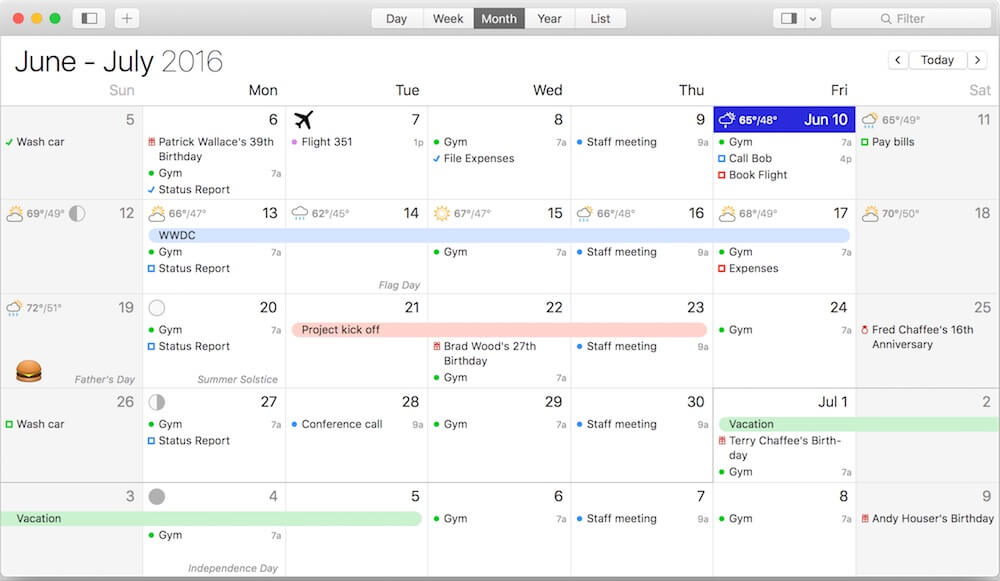
Task: Toggle the right inspector panel icon
Action: click(x=788, y=18)
